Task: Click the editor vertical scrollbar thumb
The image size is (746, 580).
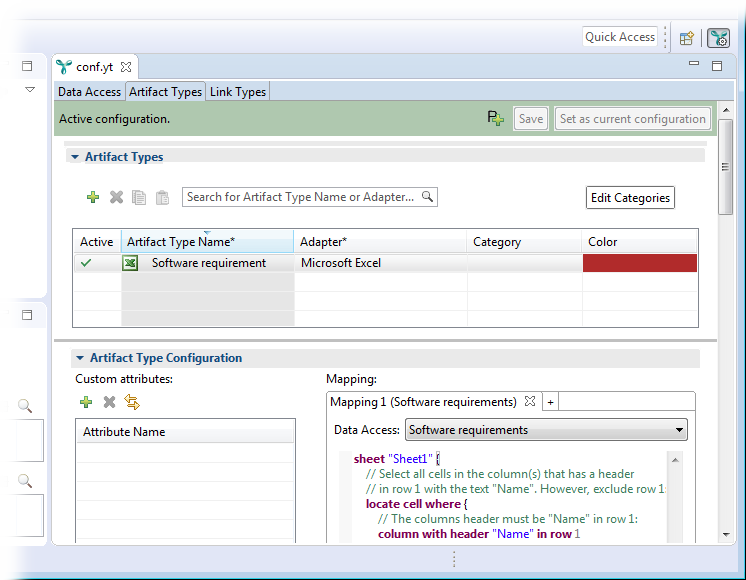Action: (x=726, y=167)
